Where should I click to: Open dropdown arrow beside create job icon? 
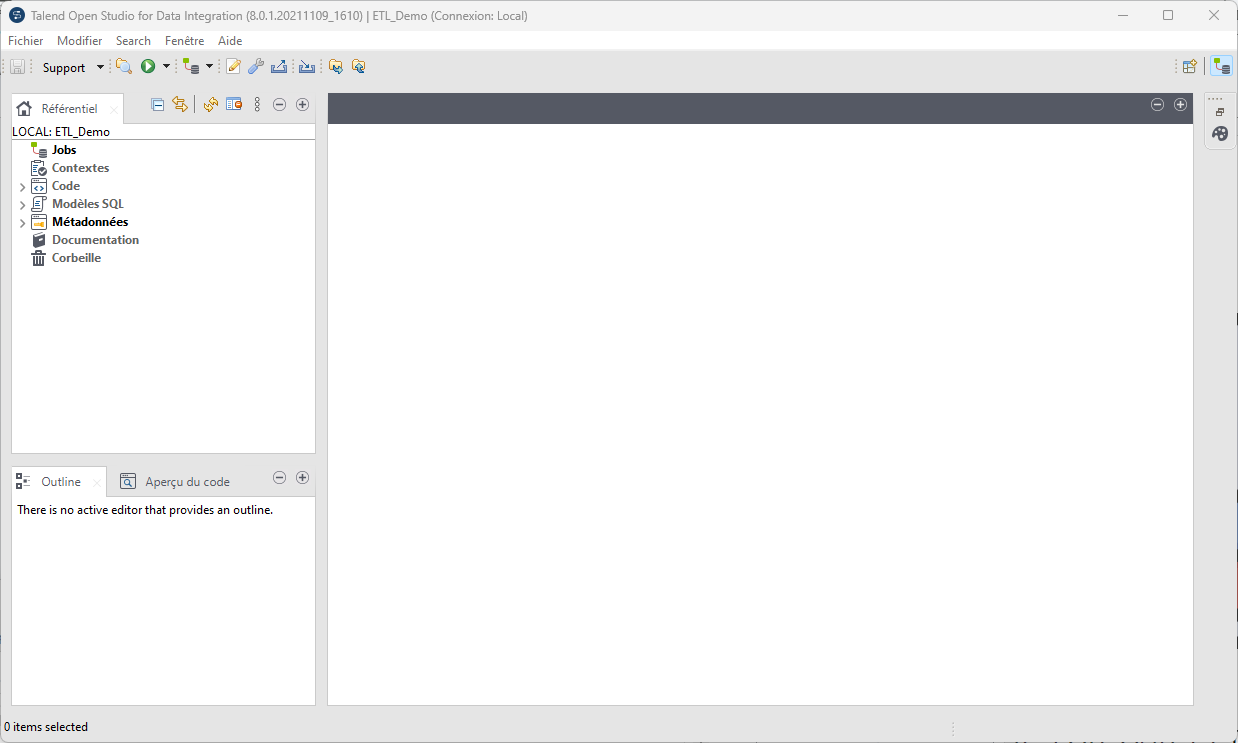[x=209, y=67]
